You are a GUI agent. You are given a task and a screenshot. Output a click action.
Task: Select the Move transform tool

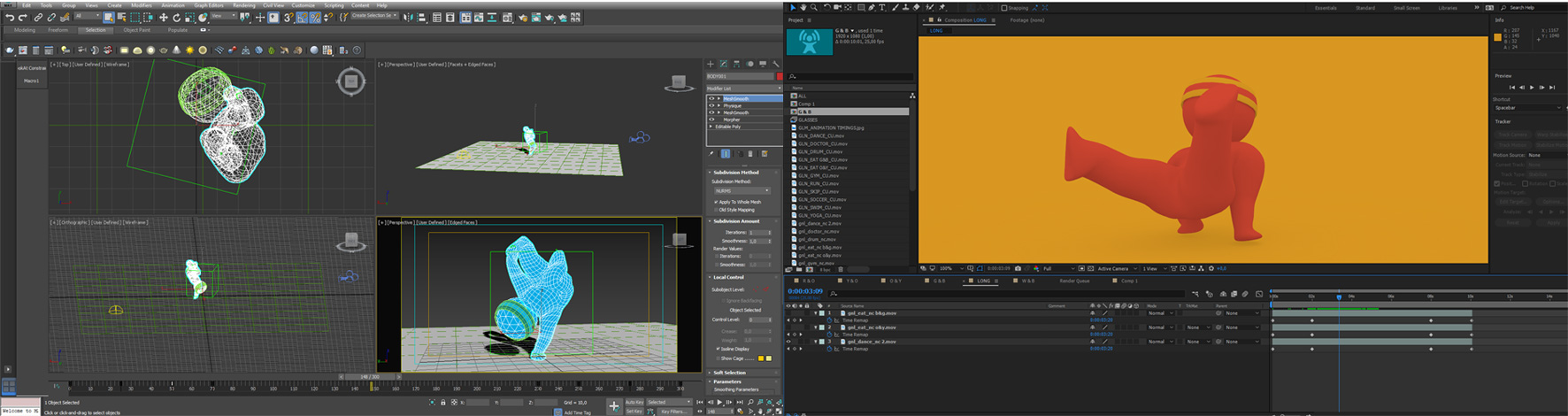tap(163, 18)
